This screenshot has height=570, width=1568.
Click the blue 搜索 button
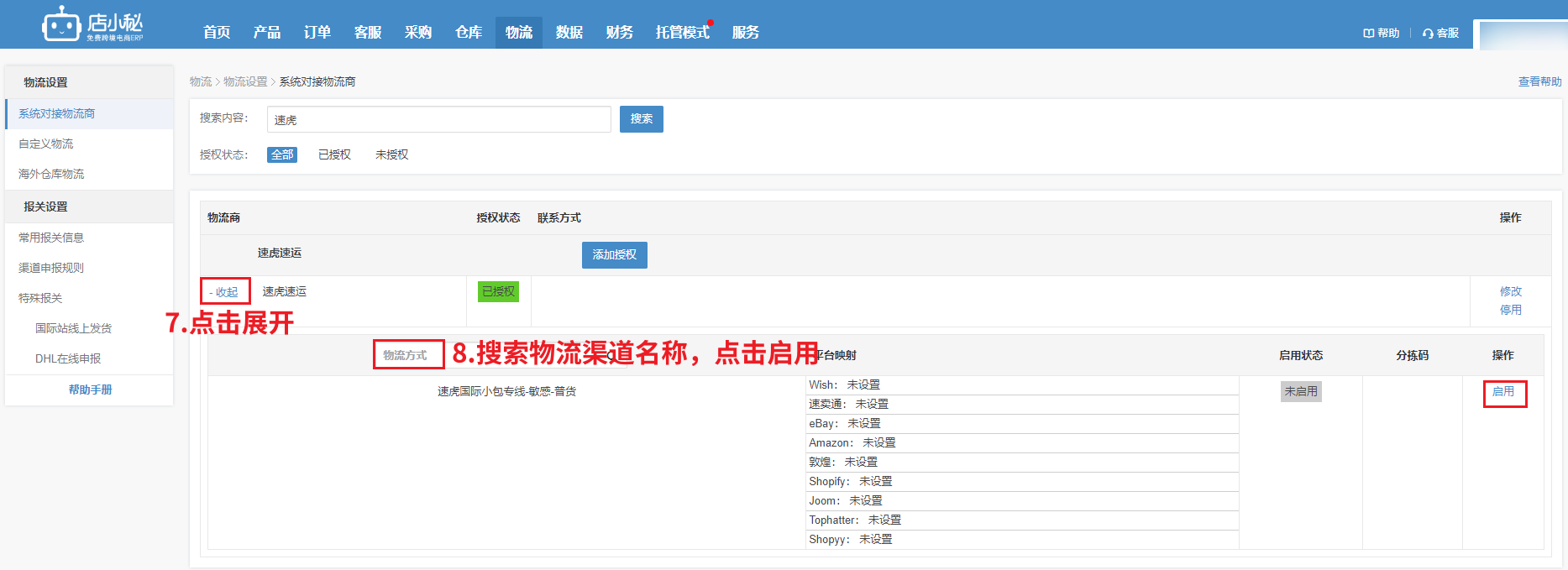click(x=642, y=119)
